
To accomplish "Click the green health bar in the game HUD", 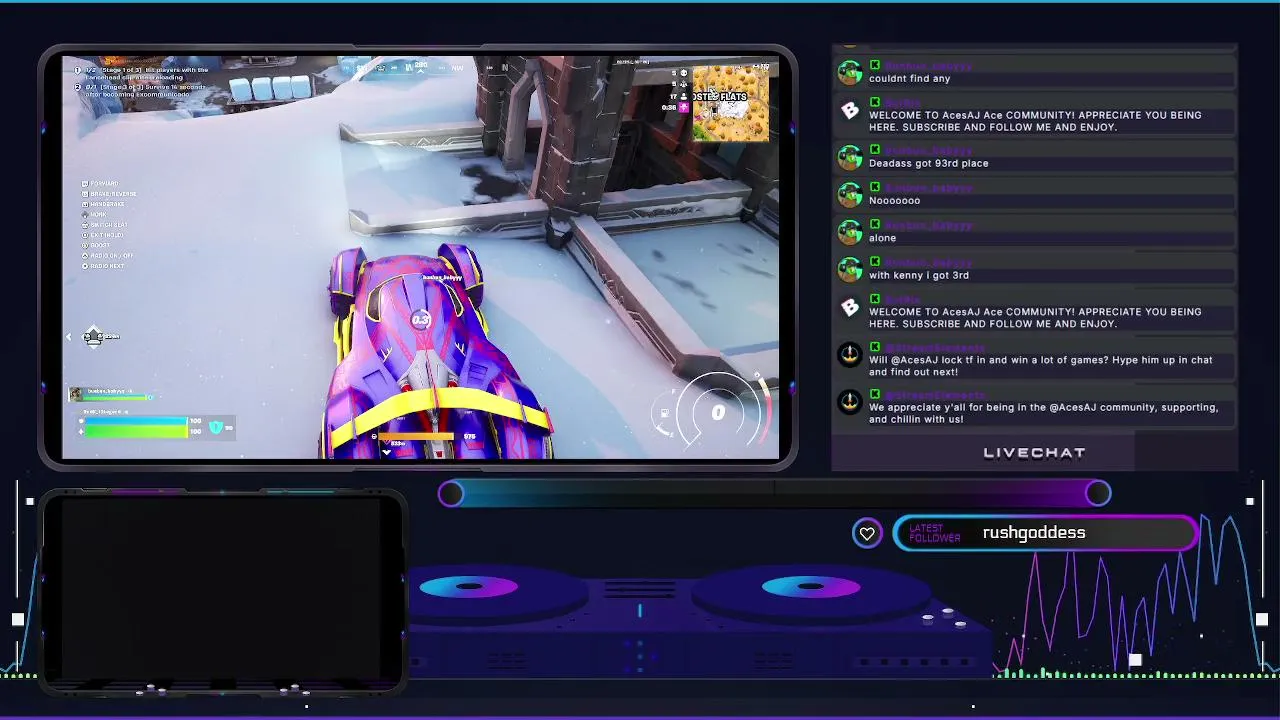I will [x=135, y=431].
